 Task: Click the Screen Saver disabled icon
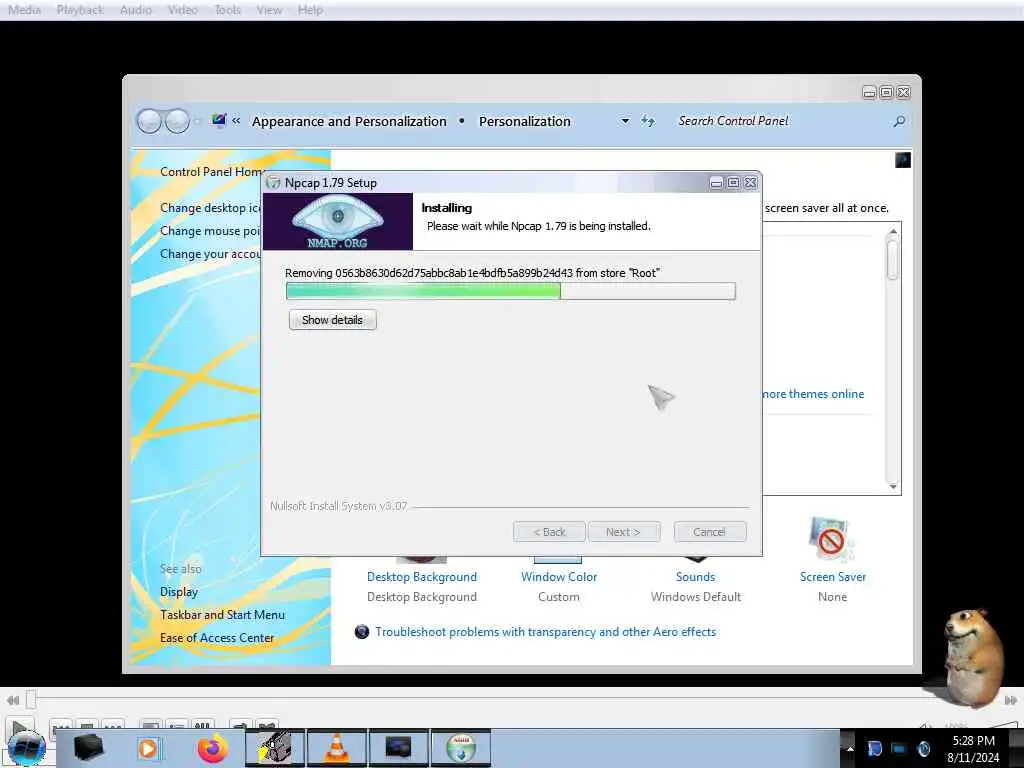click(x=831, y=539)
